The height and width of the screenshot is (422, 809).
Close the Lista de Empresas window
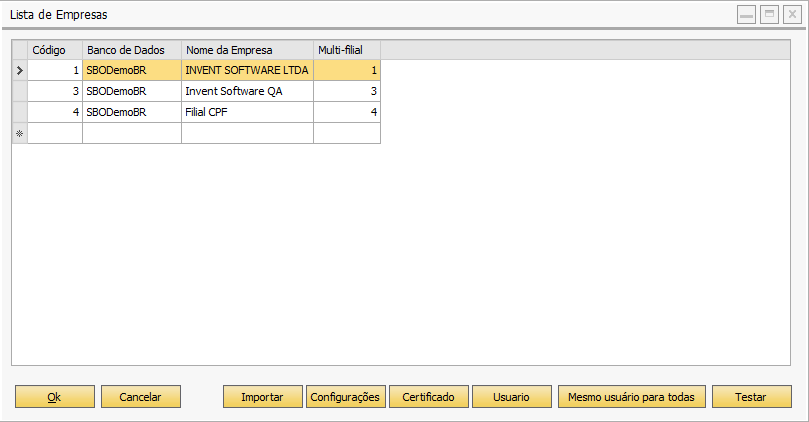792,14
